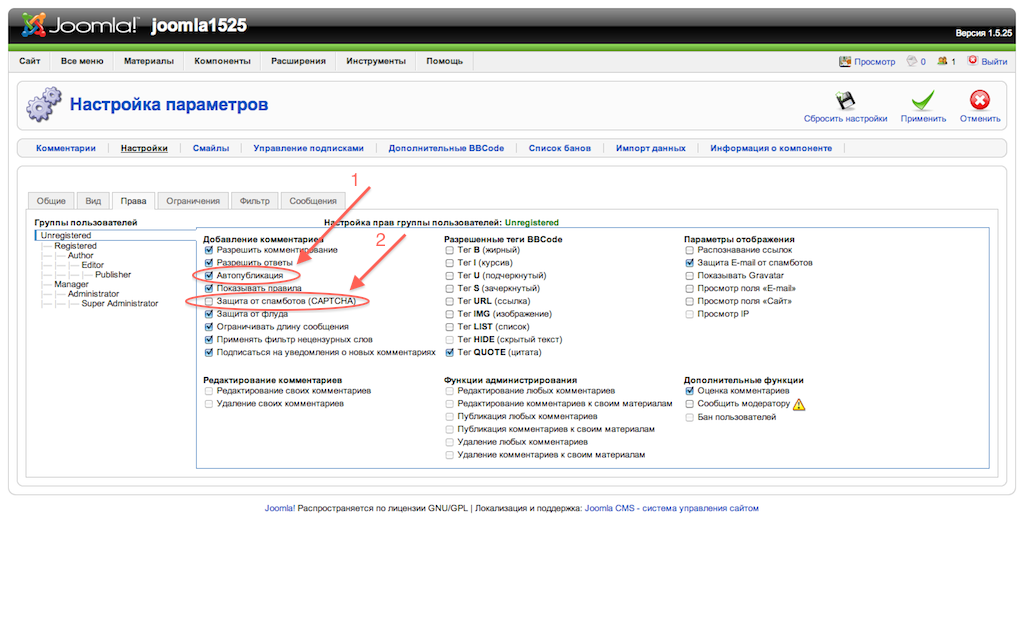The image size is (1024, 640).
Task: Toggle the Автопубликация checkbox
Action: coord(209,275)
